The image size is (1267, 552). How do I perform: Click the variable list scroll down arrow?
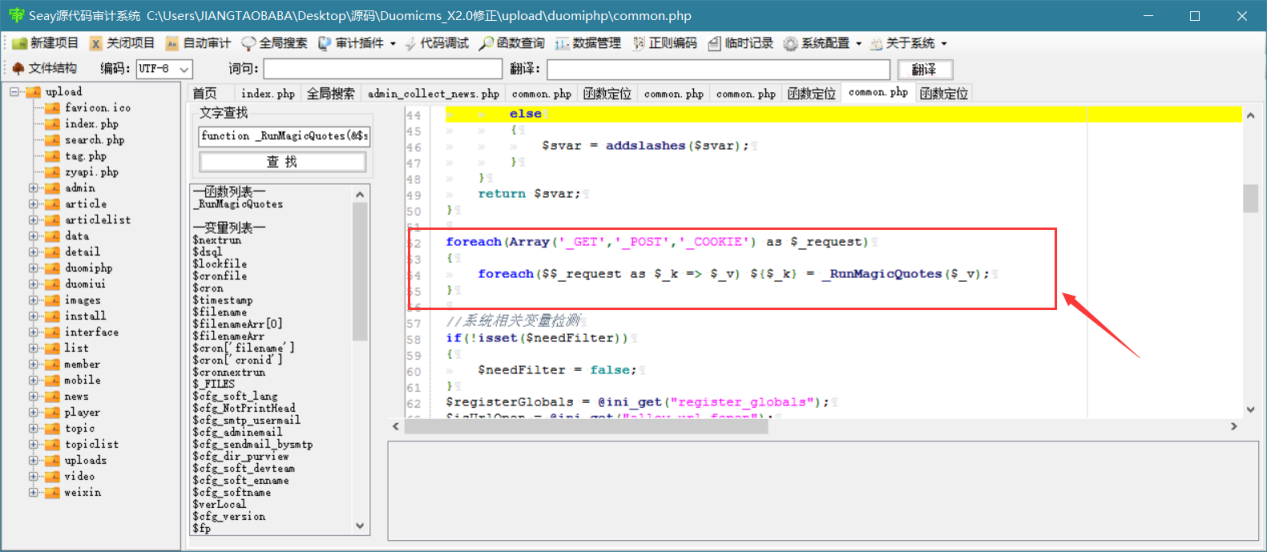(x=361, y=525)
